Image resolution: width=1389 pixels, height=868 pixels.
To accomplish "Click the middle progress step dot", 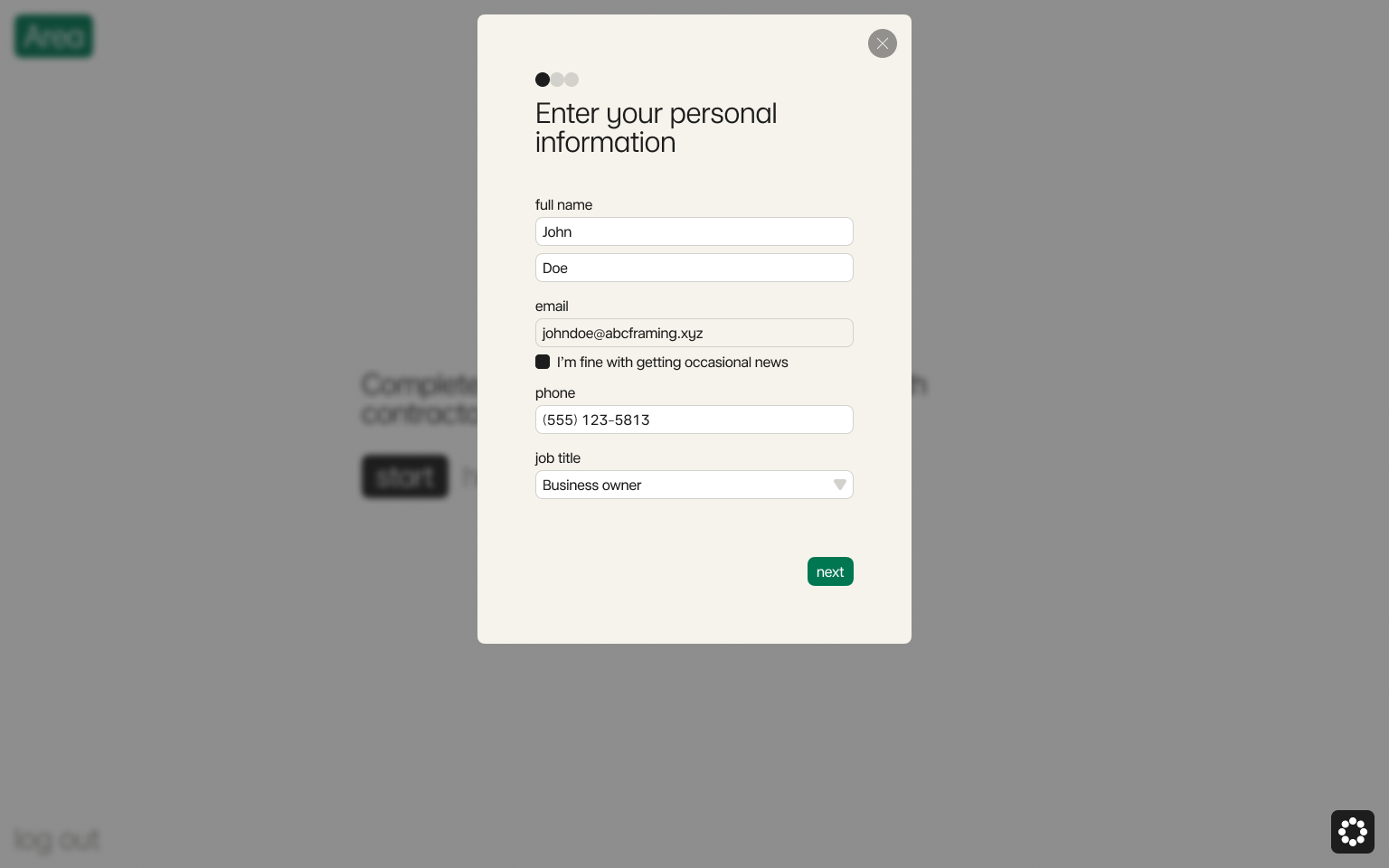I will (x=558, y=80).
